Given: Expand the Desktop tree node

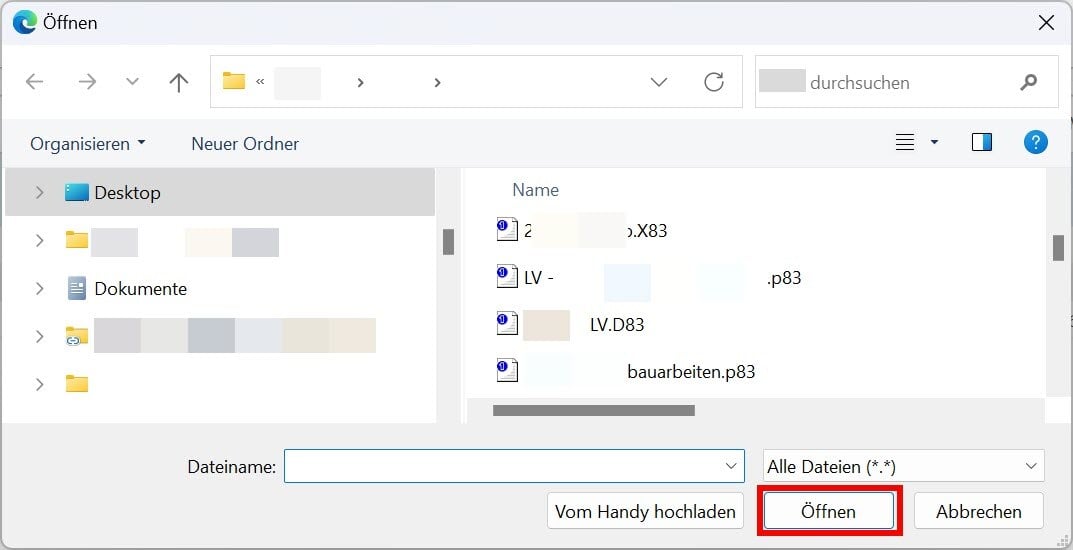Looking at the screenshot, I should (40, 193).
